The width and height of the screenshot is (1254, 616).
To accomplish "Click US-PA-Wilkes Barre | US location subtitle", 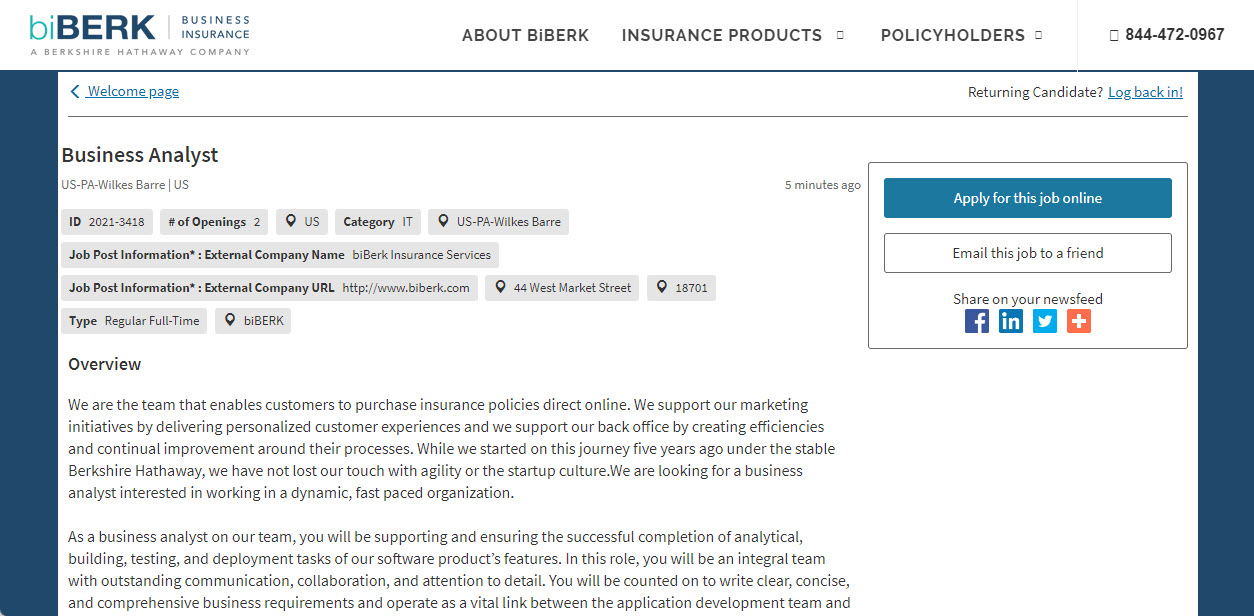I will pos(125,185).
